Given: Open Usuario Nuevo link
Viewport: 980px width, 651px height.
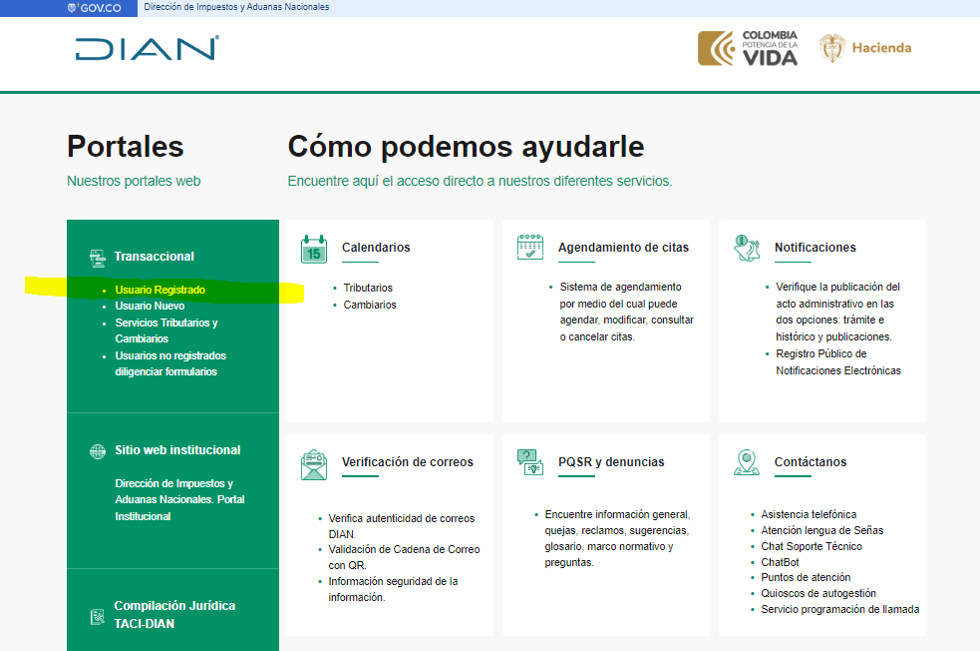Looking at the screenshot, I should click(x=150, y=306).
